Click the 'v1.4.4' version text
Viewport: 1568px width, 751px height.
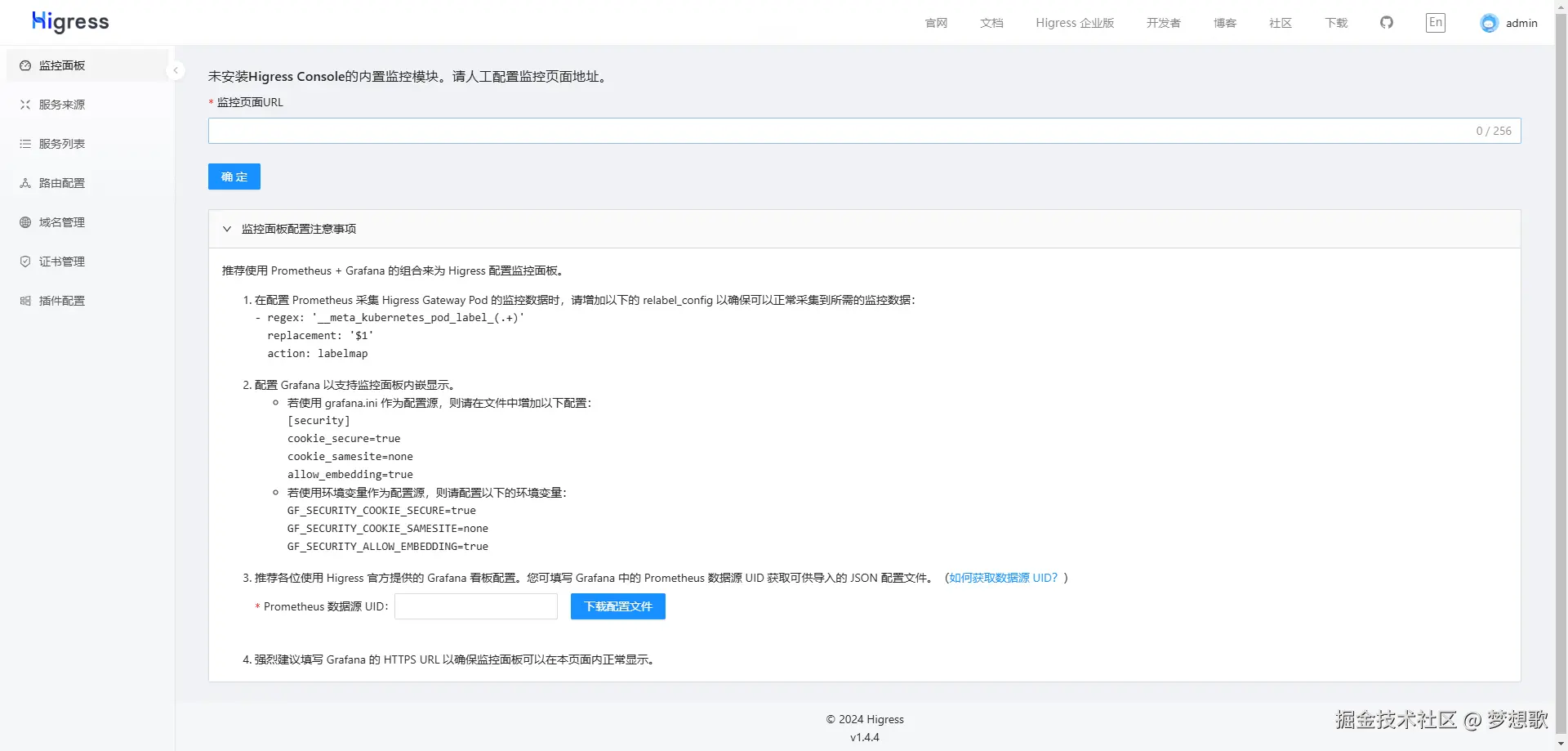pos(865,737)
